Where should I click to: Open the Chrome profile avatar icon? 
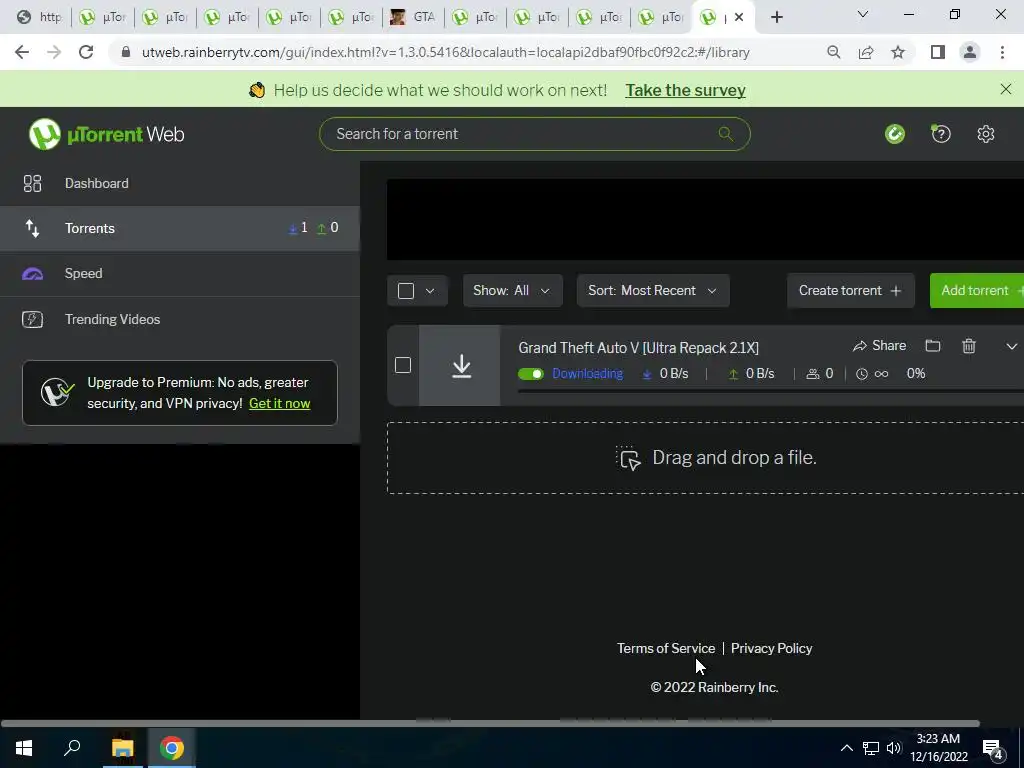pos(970,52)
